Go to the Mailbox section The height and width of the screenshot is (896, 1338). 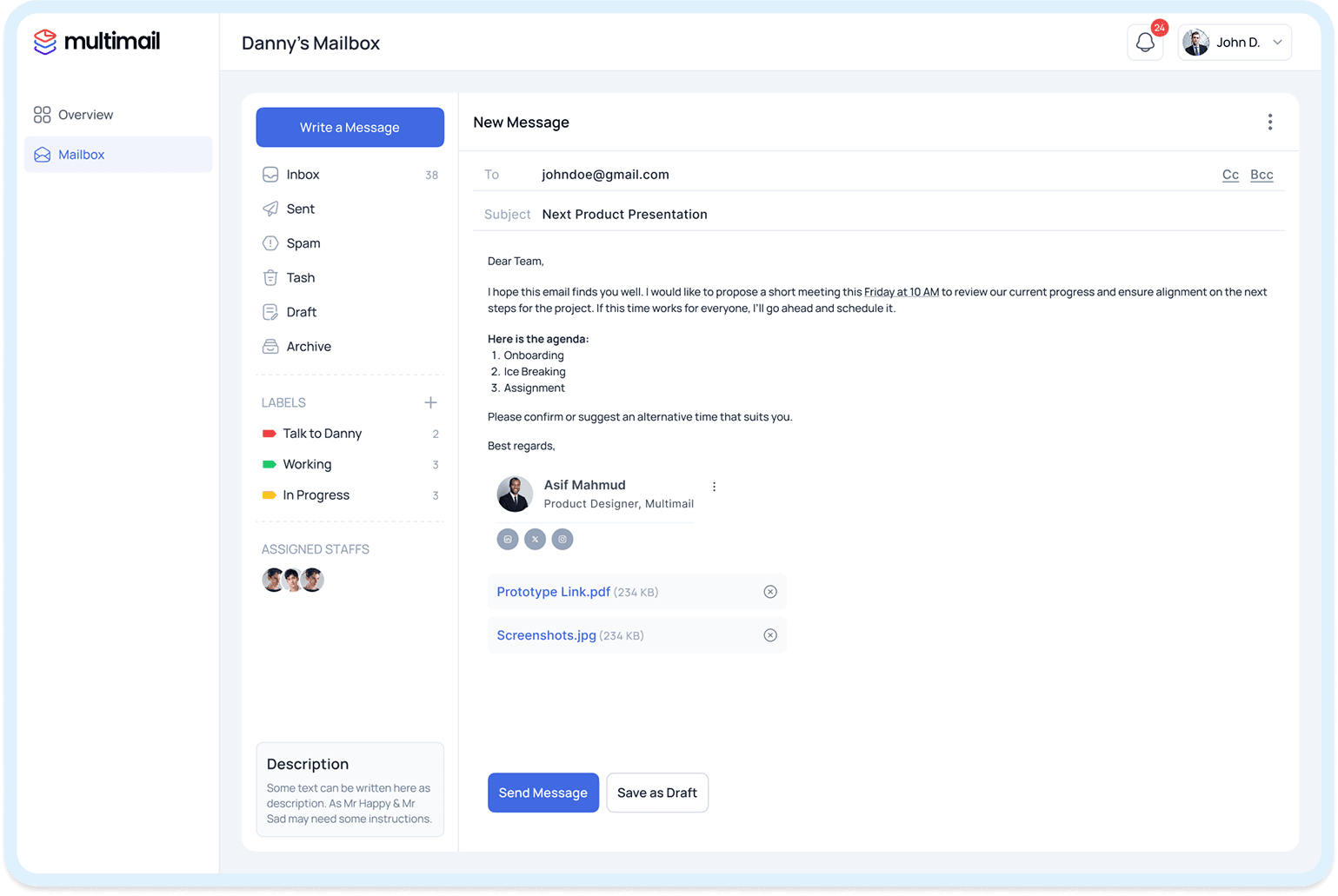tap(81, 154)
